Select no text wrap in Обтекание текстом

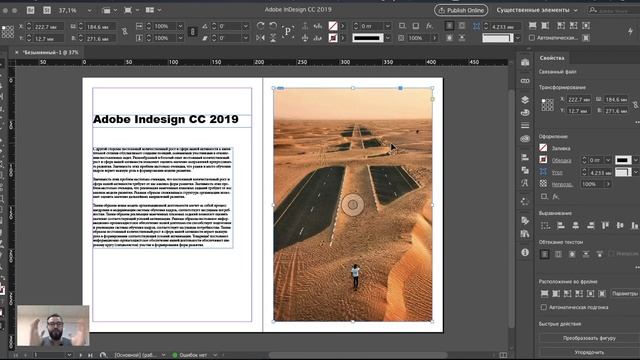(x=544, y=254)
